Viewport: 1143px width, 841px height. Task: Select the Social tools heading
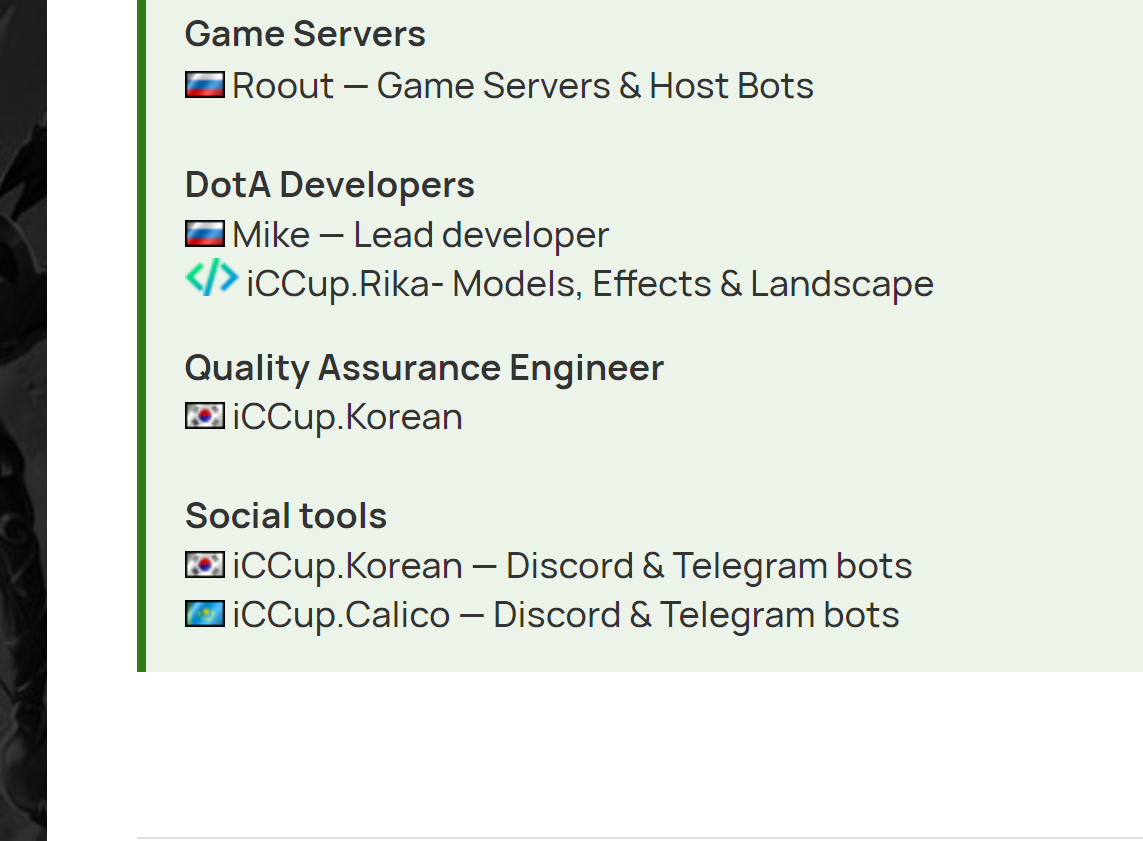[x=286, y=516]
